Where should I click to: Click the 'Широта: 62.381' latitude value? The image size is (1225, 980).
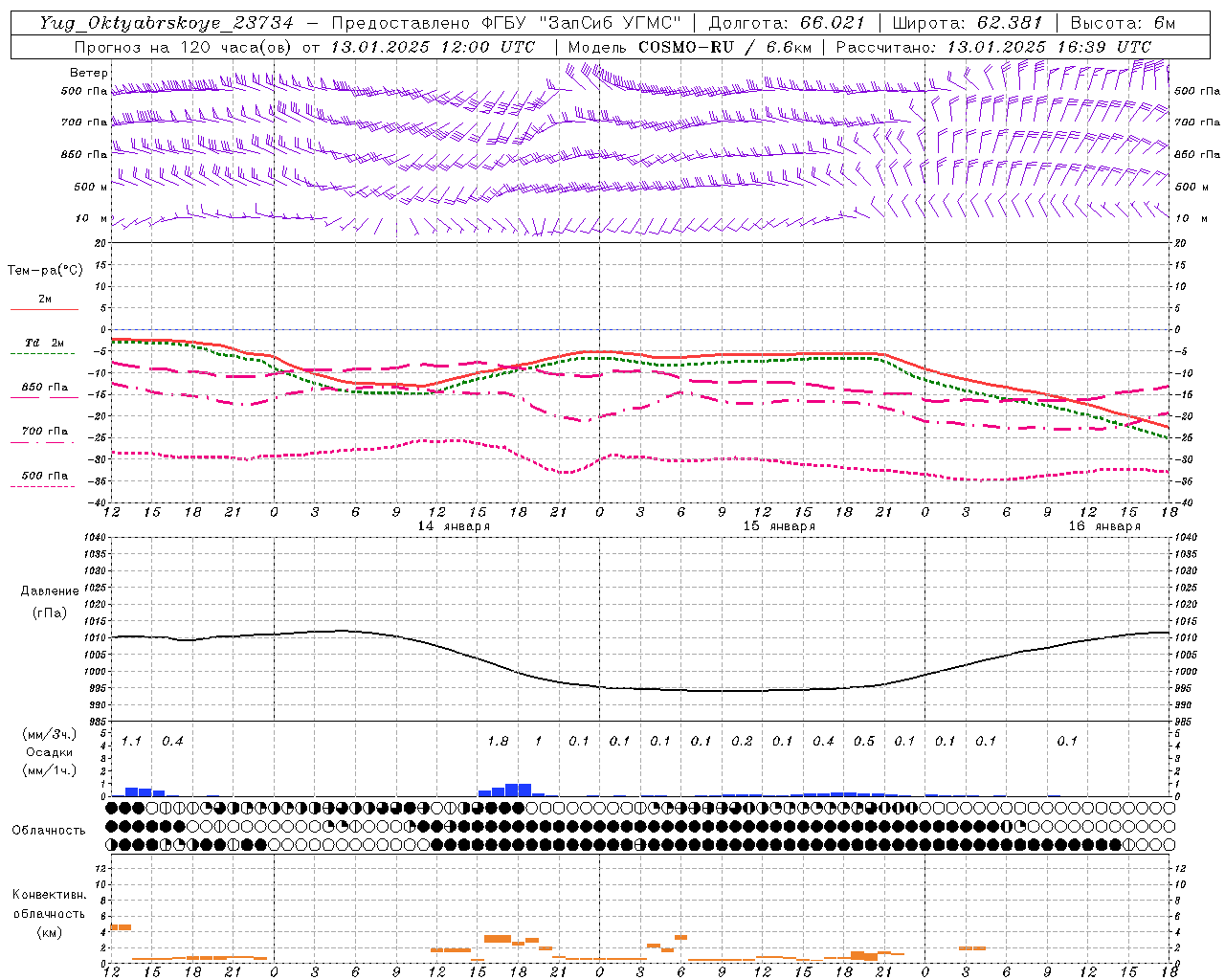click(967, 23)
